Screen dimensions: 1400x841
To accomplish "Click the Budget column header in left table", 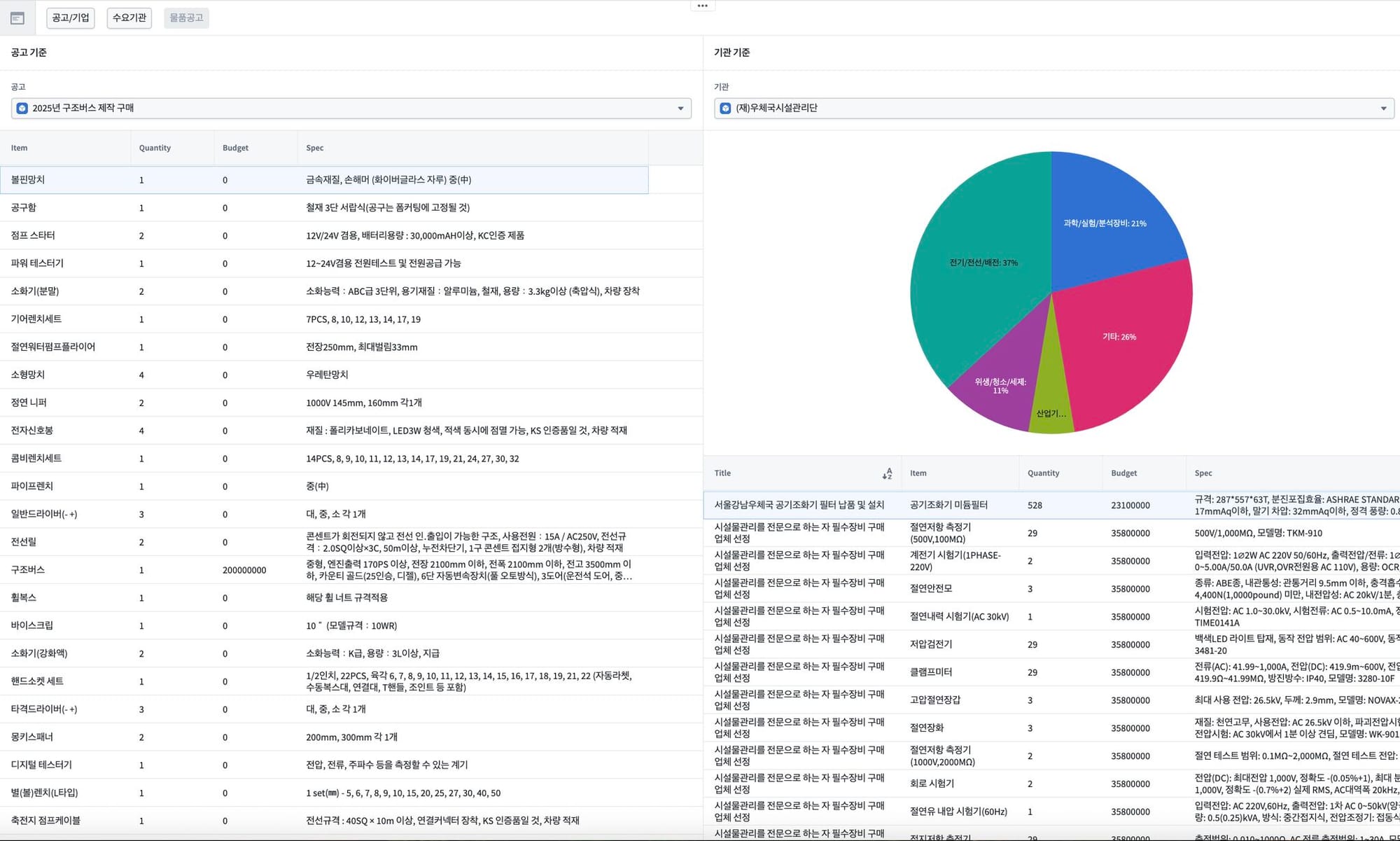I will tap(236, 148).
